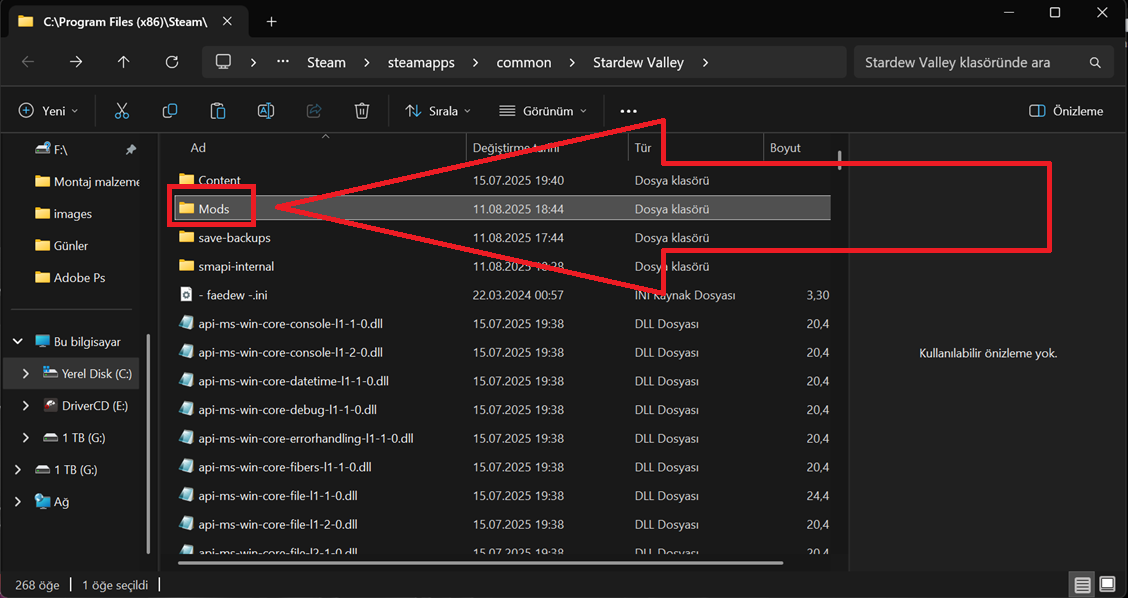Viewport: 1128px width, 598px height.
Task: Go up one folder level
Action: [x=124, y=63]
